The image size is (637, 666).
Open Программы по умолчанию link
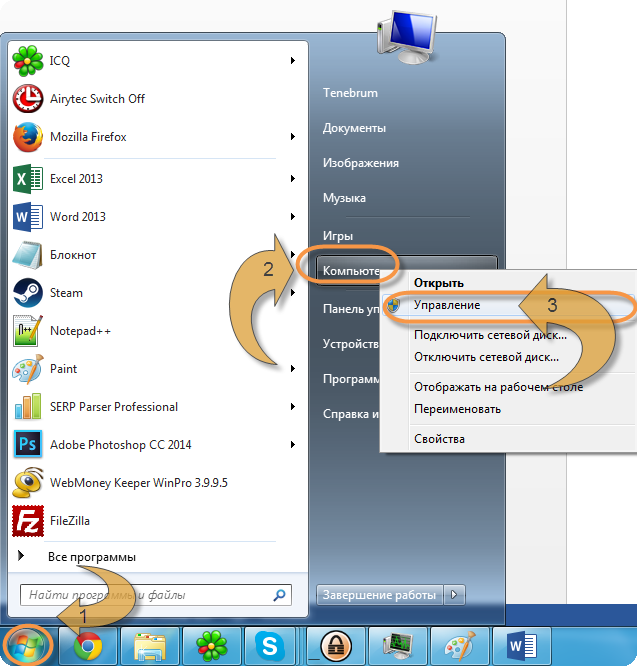(350, 379)
